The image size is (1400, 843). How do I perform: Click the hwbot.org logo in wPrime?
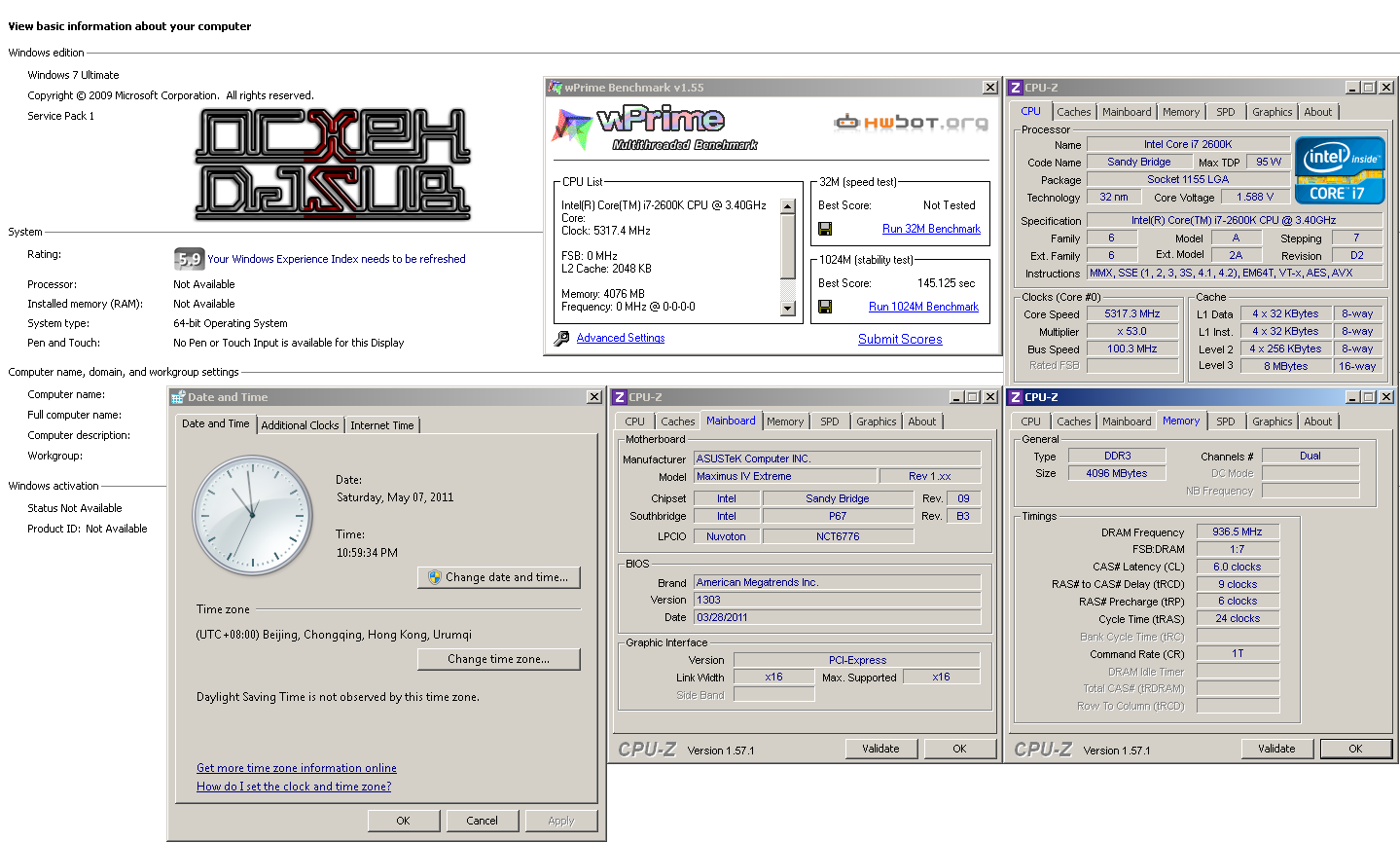[911, 123]
